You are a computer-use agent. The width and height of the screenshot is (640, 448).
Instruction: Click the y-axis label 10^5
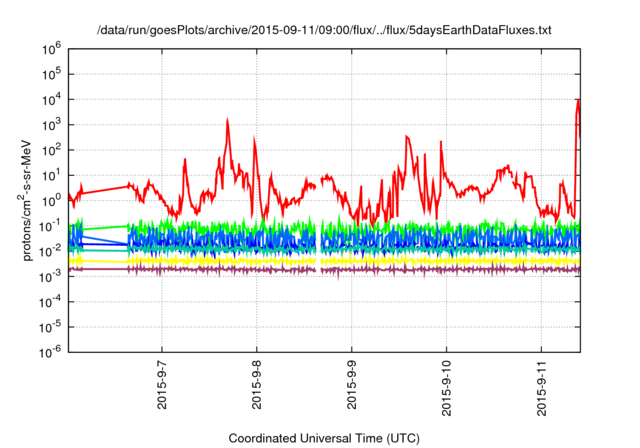(x=51, y=75)
